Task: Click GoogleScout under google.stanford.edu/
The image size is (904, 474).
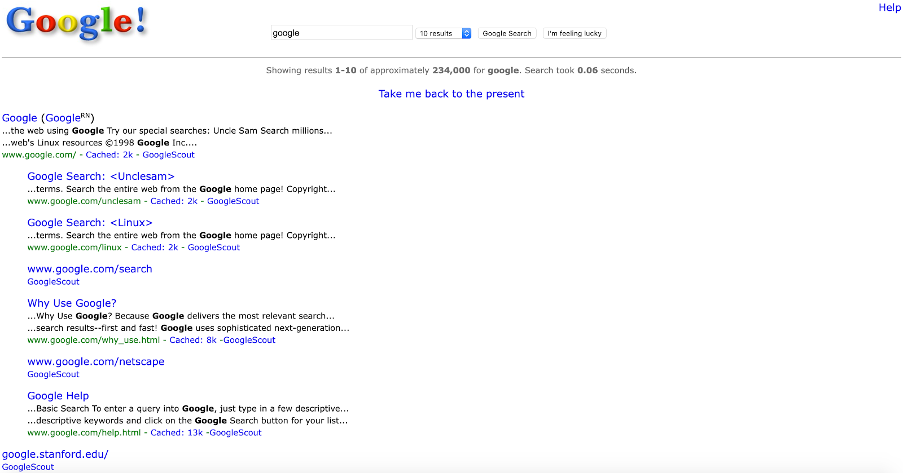Action: tap(28, 467)
